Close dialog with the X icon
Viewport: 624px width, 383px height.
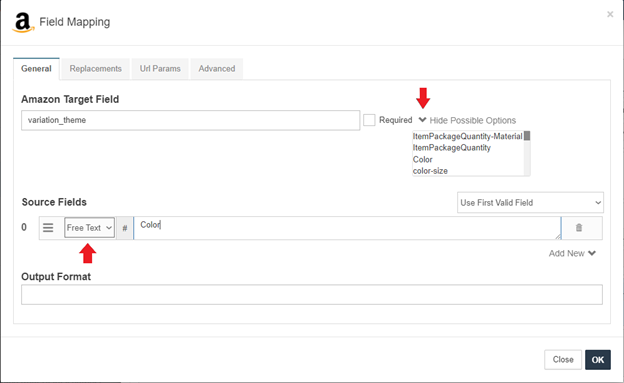[610, 14]
